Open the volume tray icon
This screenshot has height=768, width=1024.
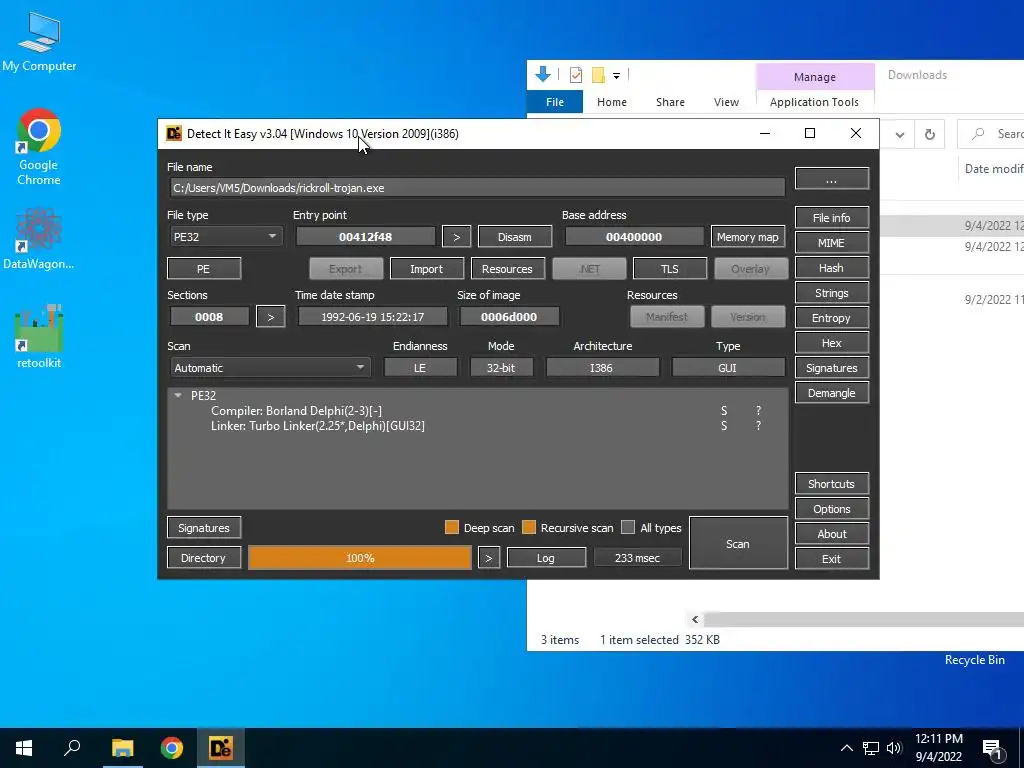tap(894, 748)
